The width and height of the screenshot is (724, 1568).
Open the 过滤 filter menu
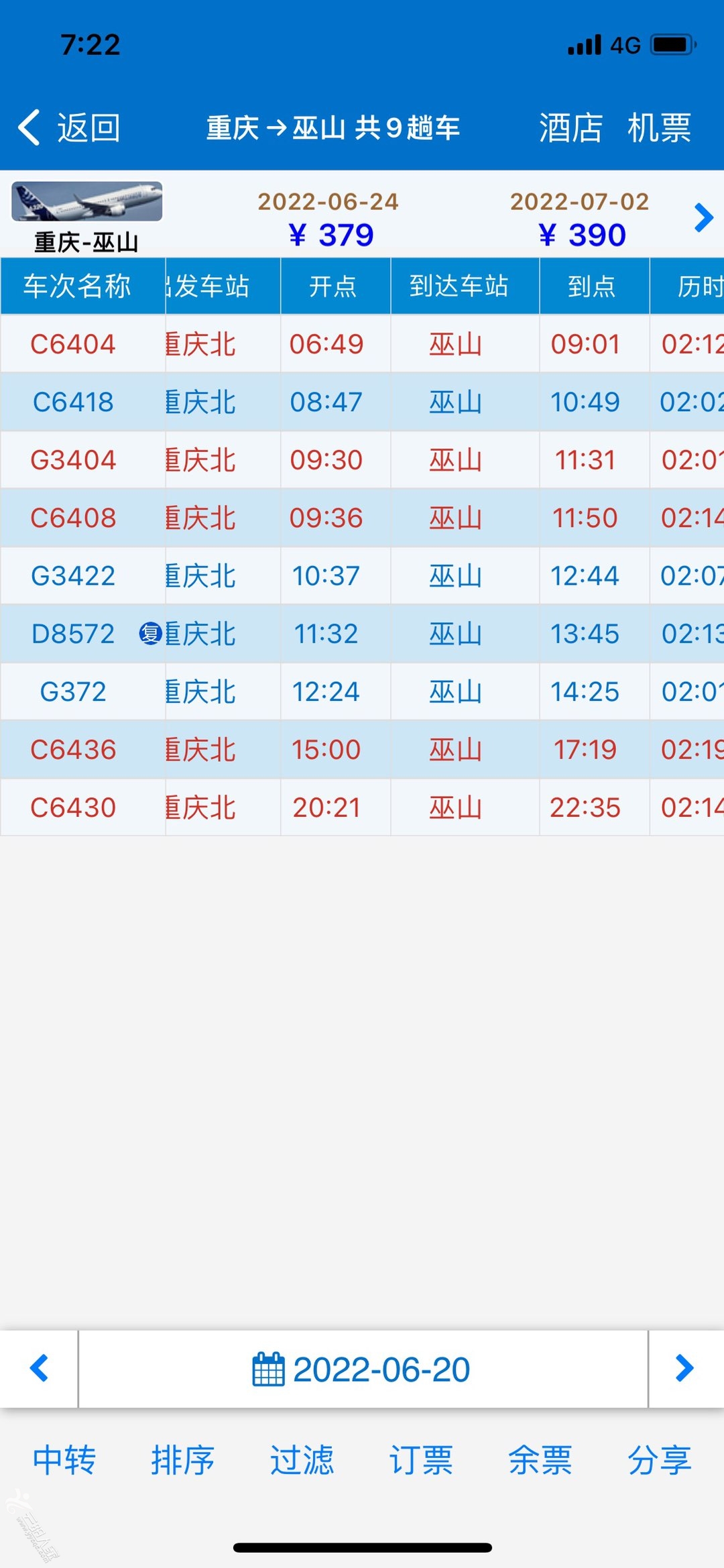(302, 1460)
